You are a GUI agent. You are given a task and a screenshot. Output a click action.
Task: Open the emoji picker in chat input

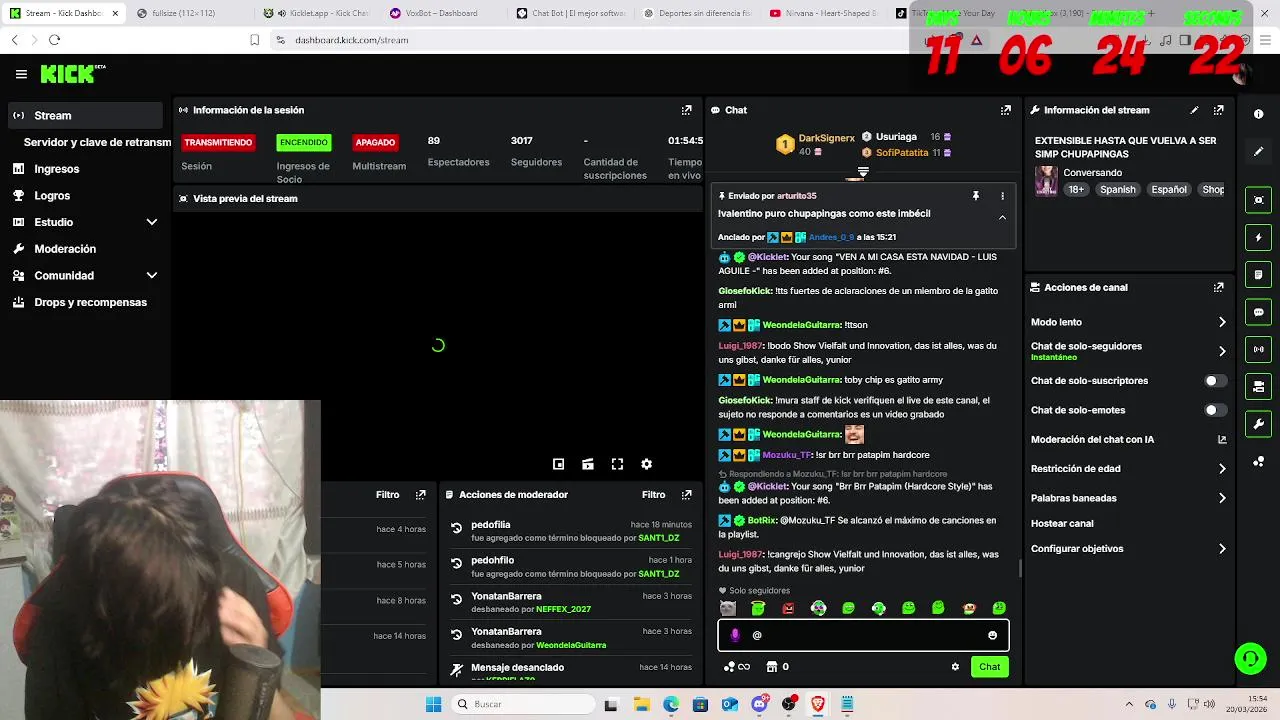pos(992,635)
